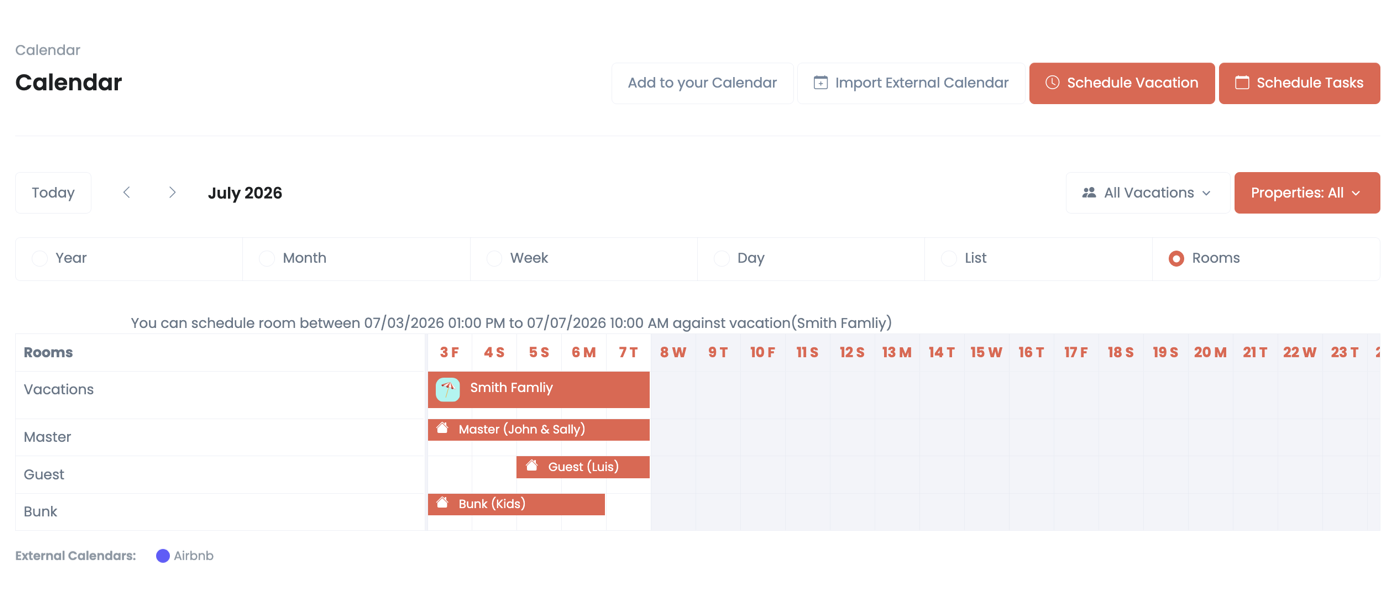Expand the Properties: All dropdown

[x=1307, y=193]
